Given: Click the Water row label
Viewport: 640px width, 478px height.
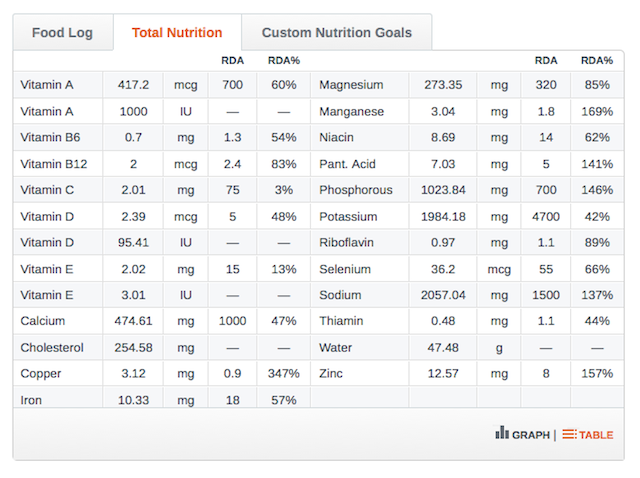Looking at the screenshot, I should point(336,348).
